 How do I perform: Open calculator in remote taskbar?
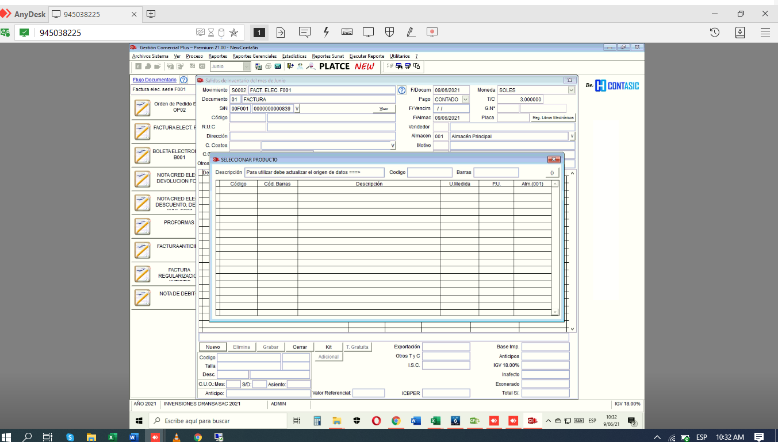pyautogui.click(x=317, y=421)
